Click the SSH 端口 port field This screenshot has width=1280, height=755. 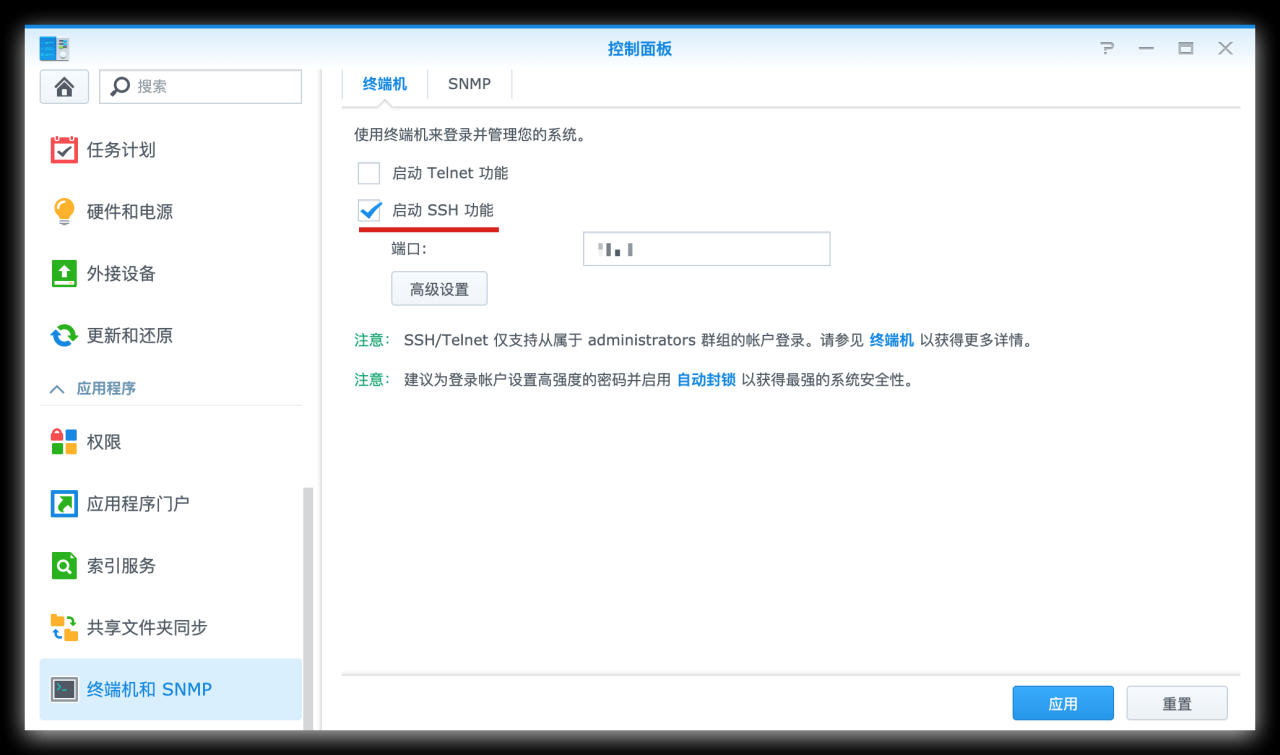click(707, 249)
